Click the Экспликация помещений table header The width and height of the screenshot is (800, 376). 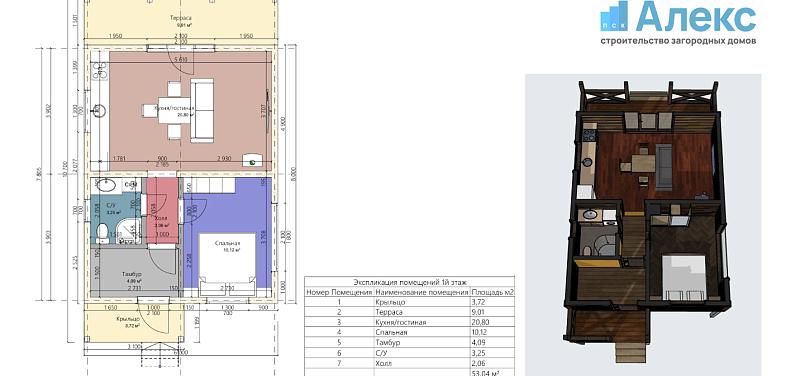409,282
